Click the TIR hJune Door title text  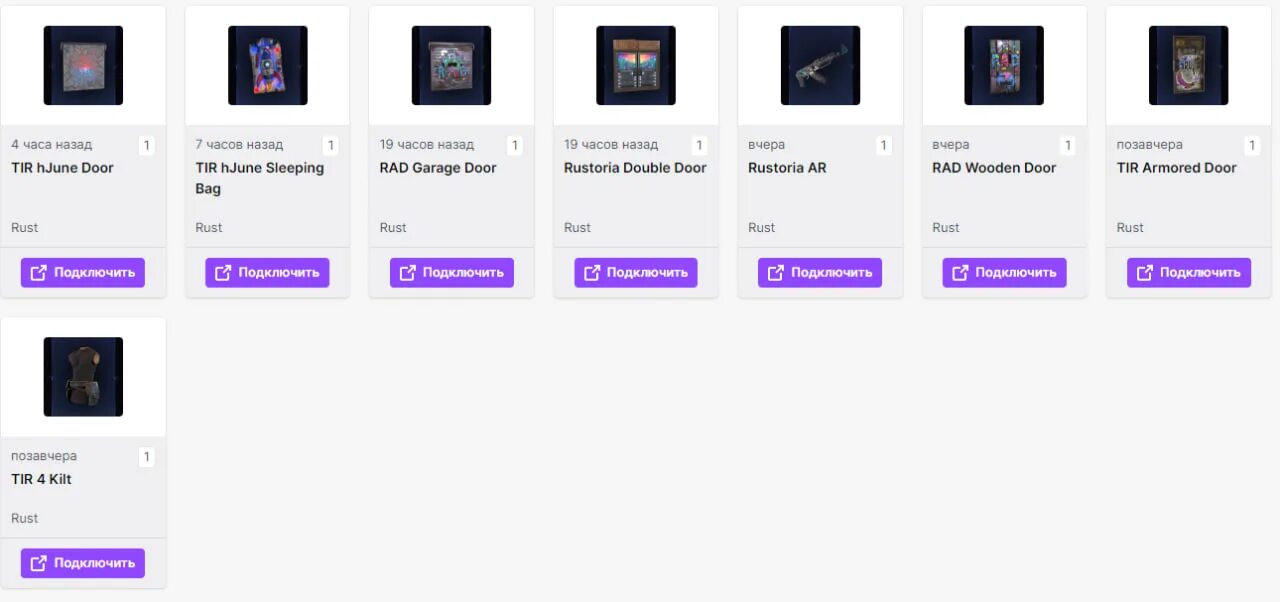coord(62,168)
